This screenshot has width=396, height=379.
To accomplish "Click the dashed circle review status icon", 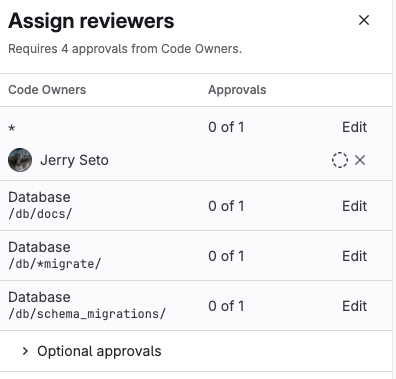I will tap(340, 160).
